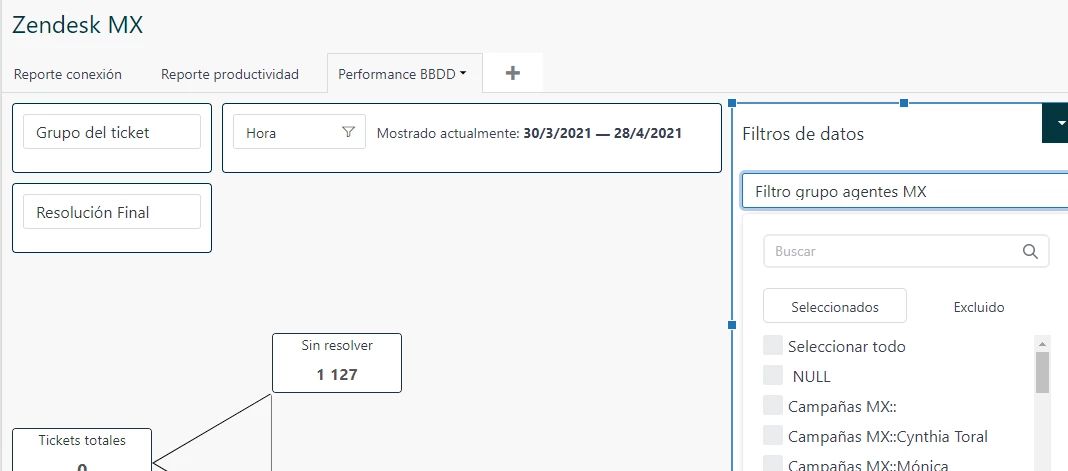Click the Zendesk MX dashboard title

(x=78, y=25)
